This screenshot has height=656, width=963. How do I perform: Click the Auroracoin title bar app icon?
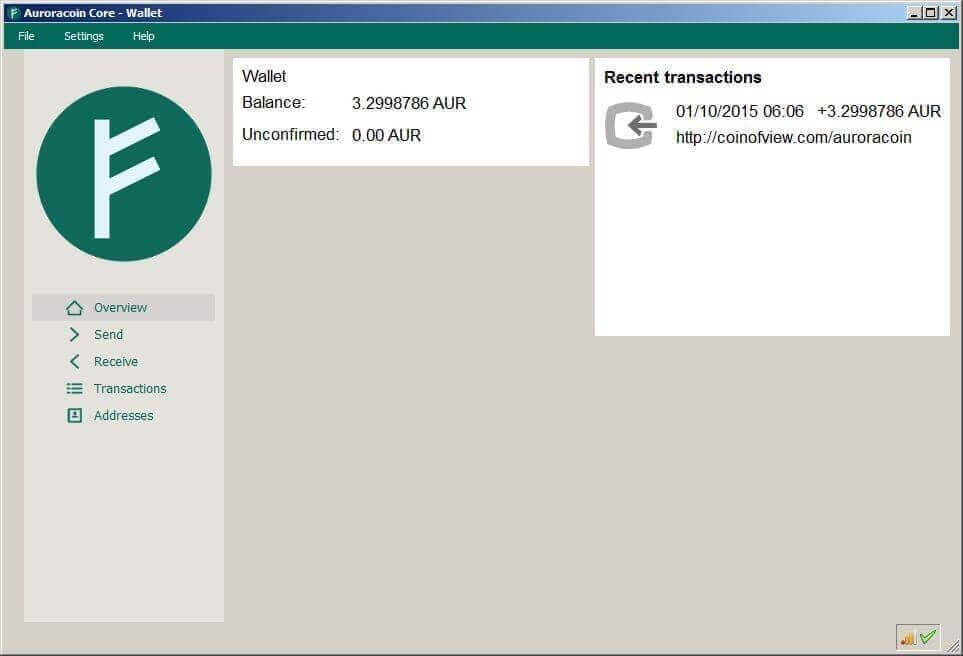click(14, 13)
